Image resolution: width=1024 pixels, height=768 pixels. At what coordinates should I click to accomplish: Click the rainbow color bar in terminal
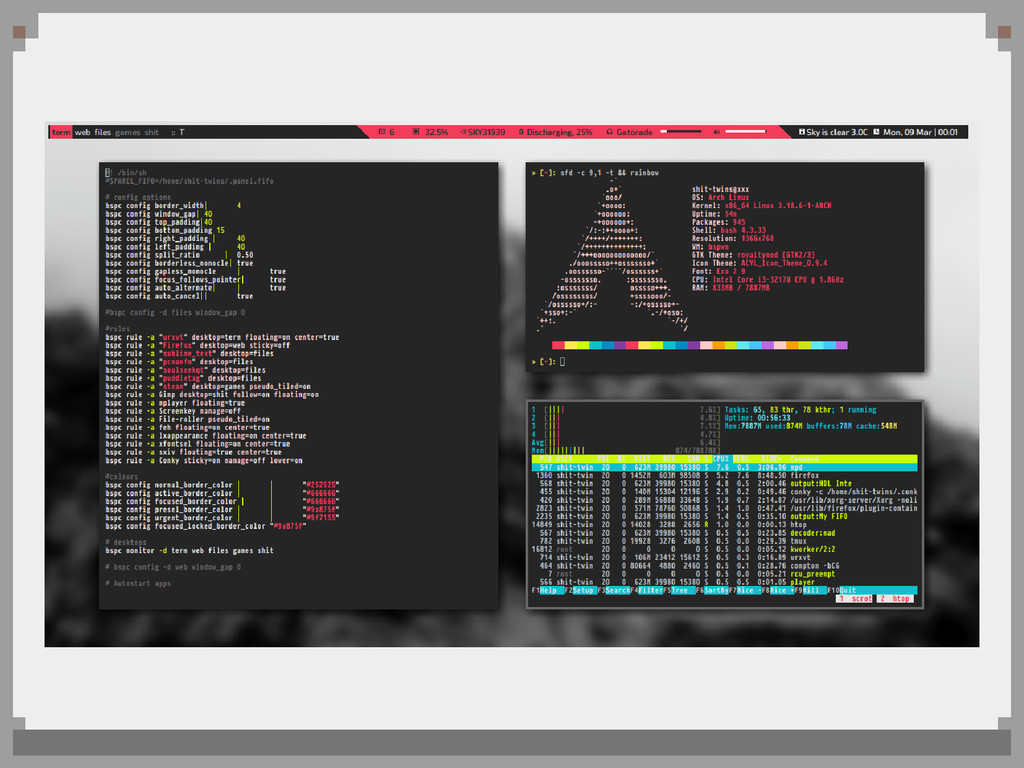[x=699, y=345]
